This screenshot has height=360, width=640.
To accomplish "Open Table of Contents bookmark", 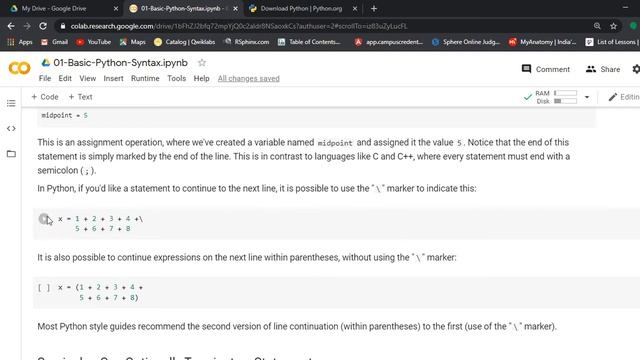I will coord(309,42).
